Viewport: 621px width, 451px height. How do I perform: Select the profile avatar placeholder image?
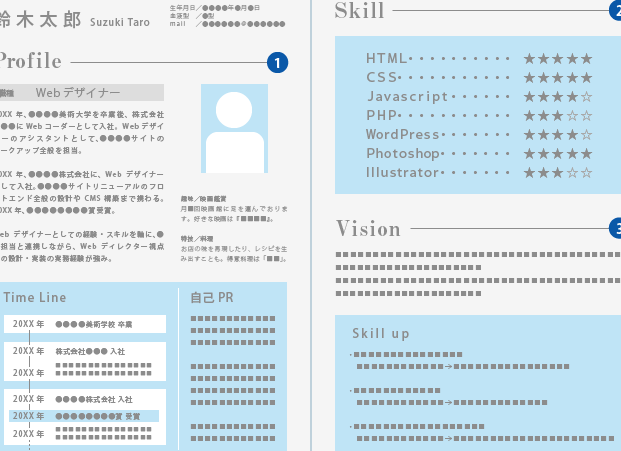(234, 129)
